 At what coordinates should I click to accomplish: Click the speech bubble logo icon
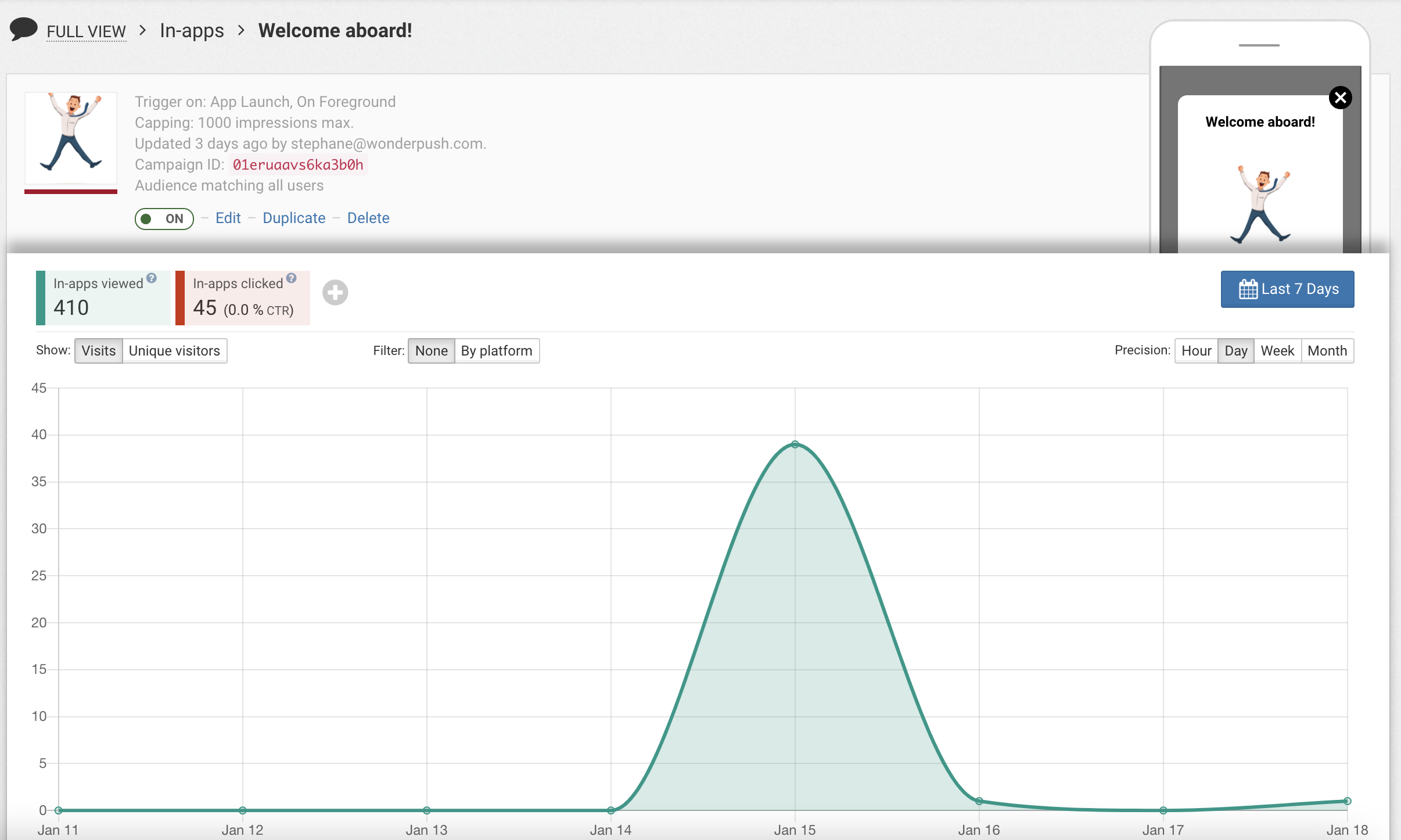(24, 29)
